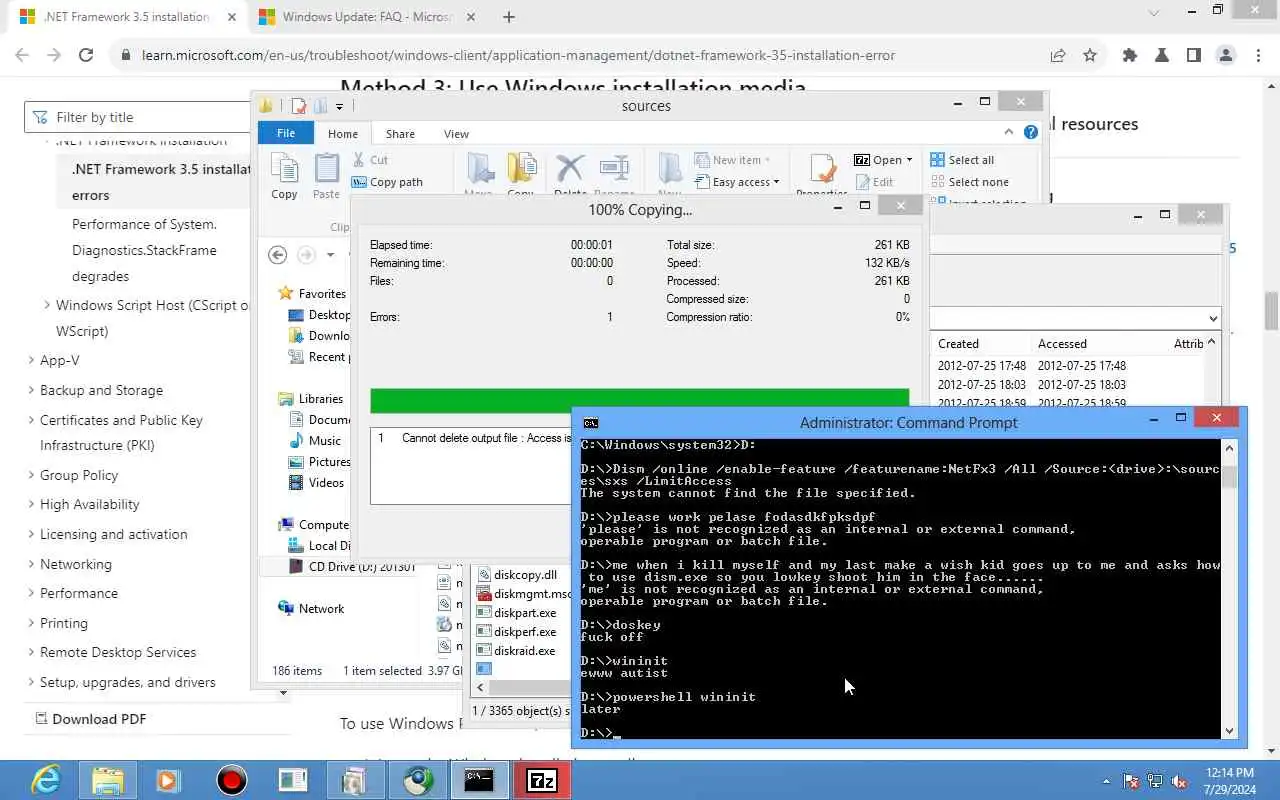Click the Created column header
The width and height of the screenshot is (1280, 800).
tap(958, 343)
